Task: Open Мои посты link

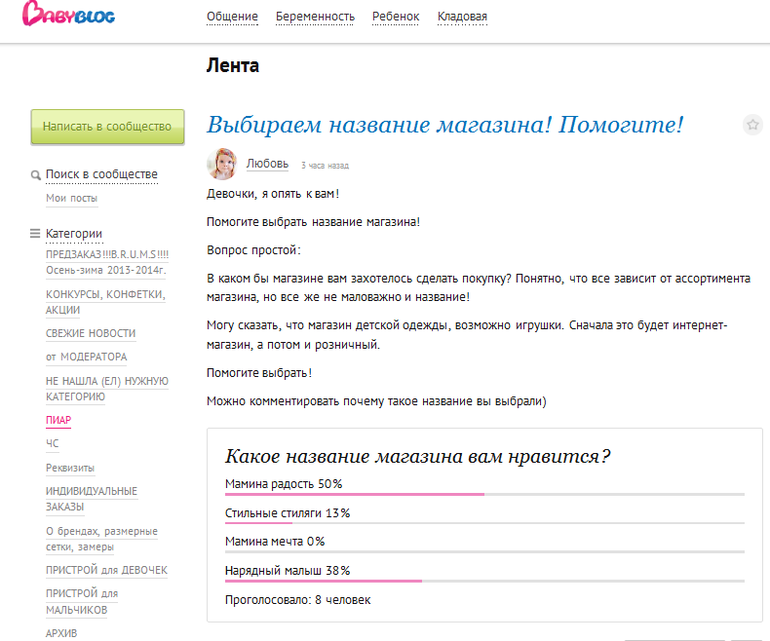Action: (x=72, y=198)
